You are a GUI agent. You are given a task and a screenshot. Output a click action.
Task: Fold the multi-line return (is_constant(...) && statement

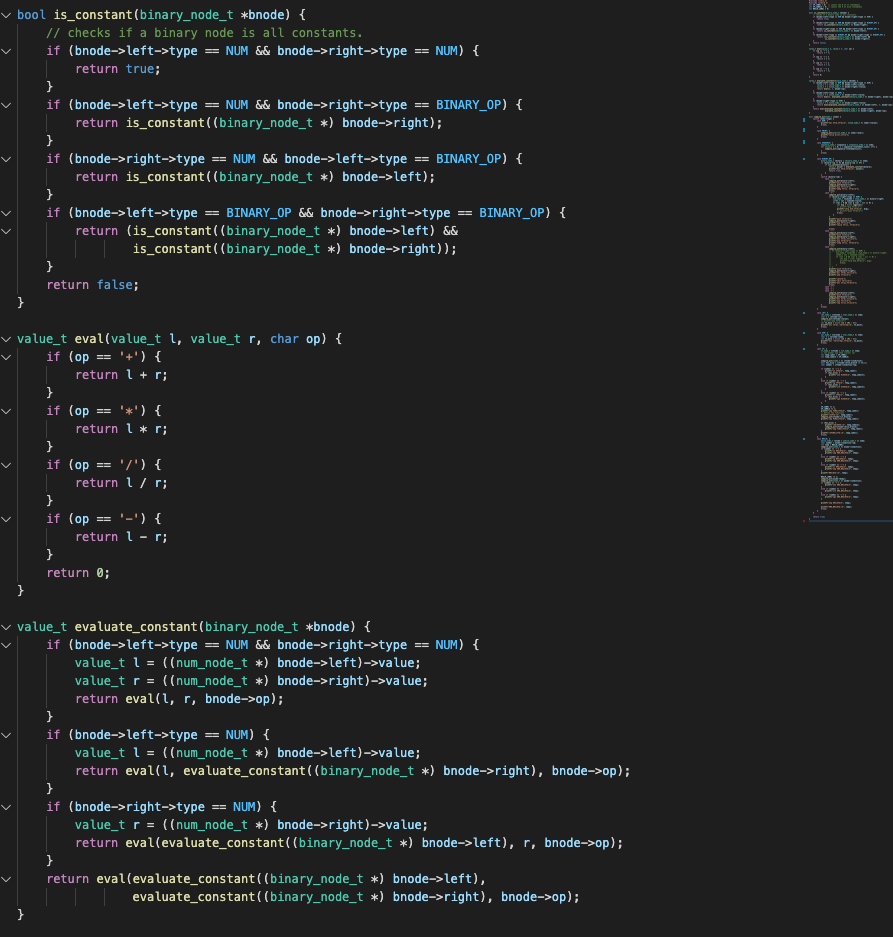point(7,231)
